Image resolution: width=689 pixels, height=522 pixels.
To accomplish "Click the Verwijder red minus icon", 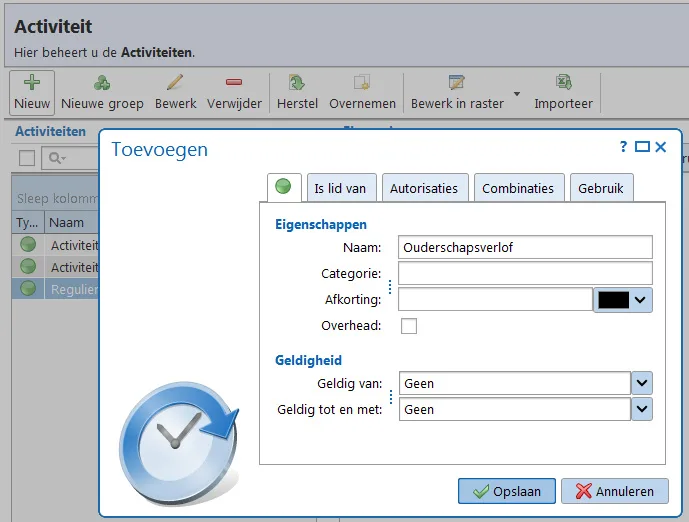I will (x=234, y=82).
